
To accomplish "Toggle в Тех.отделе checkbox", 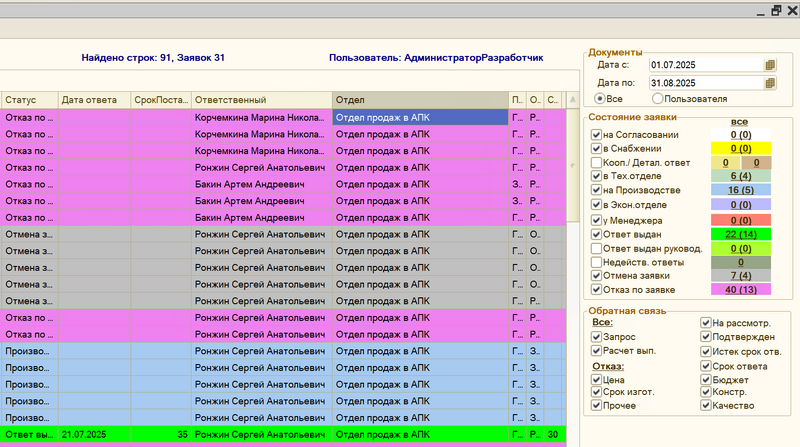I will [x=596, y=176].
